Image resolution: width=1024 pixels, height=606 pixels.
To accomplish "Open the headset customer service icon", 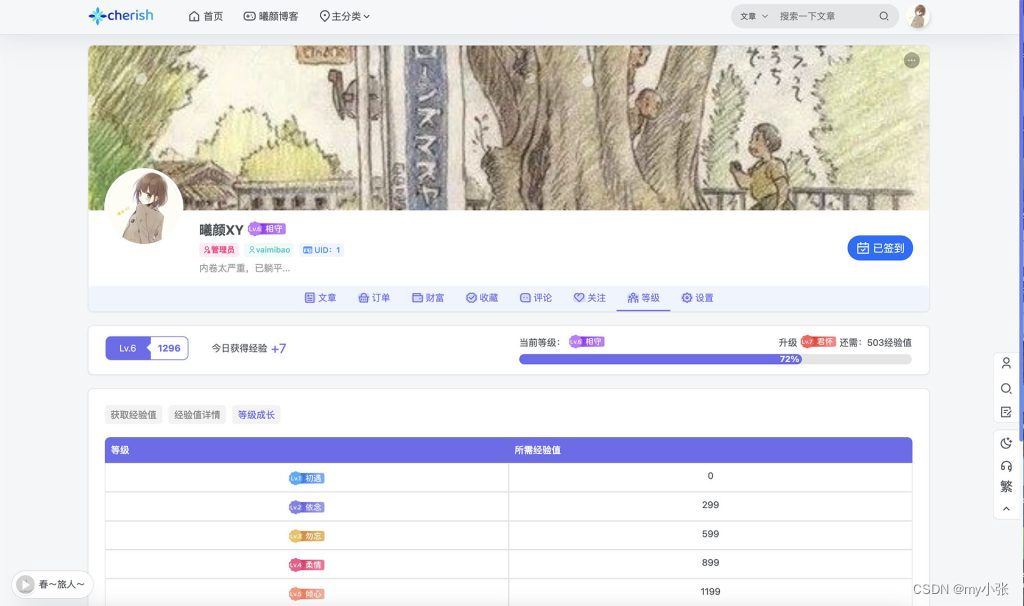I will point(1006,466).
